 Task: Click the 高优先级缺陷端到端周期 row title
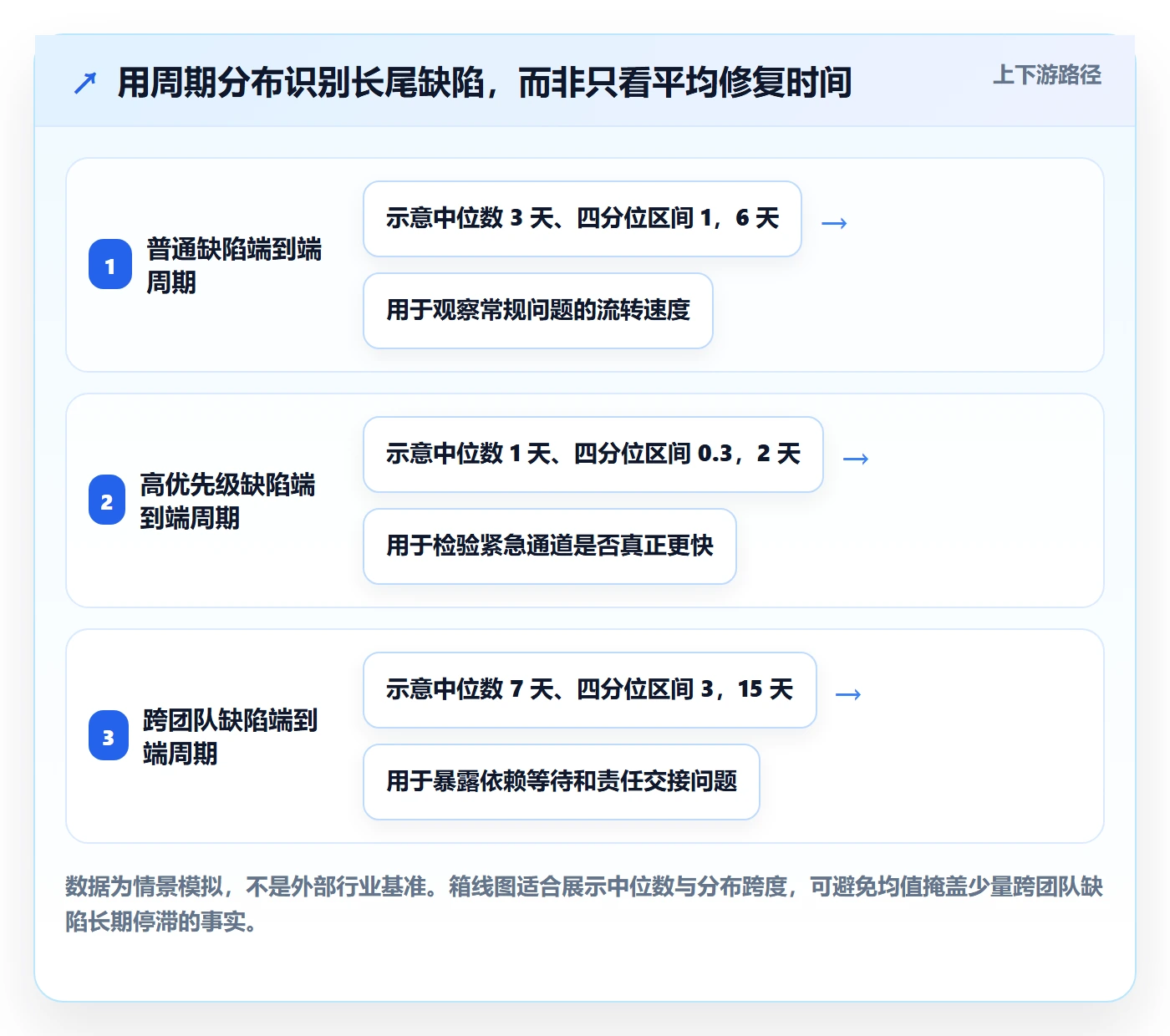[227, 501]
